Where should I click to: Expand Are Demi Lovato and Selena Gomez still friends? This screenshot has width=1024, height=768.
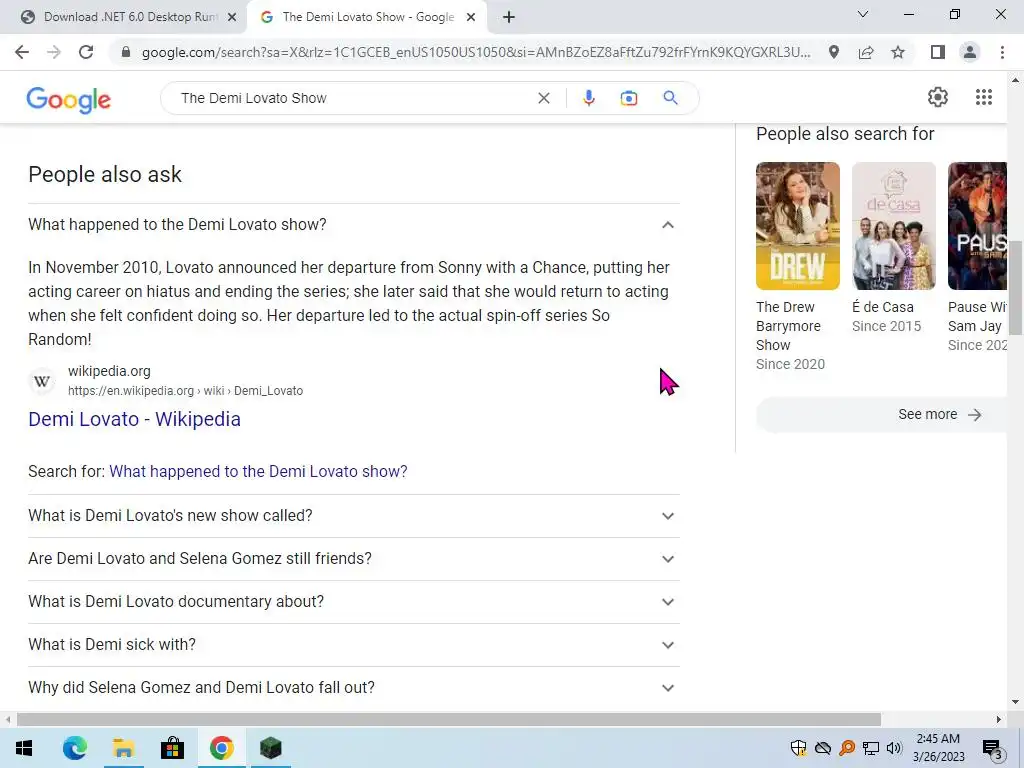(354, 559)
